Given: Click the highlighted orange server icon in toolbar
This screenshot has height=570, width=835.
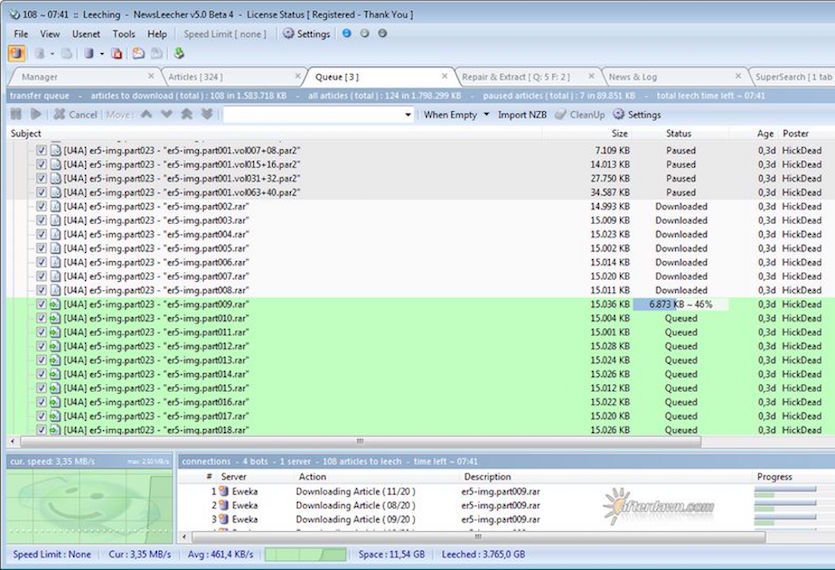Looking at the screenshot, I should click(17, 53).
